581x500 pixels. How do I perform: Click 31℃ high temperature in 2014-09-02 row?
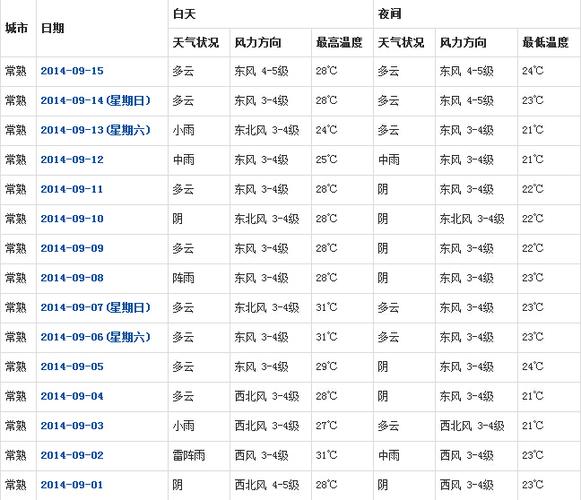click(326, 456)
